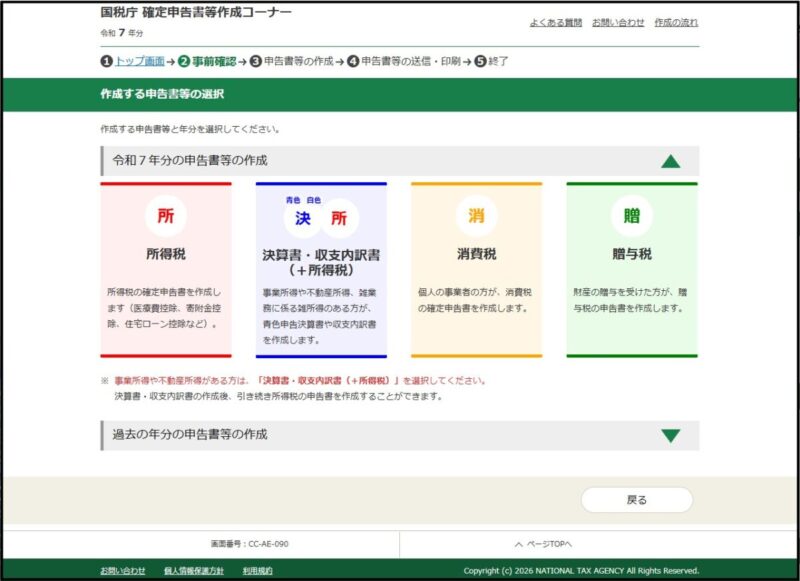
Task: Open お問い合わせ in the top header
Action: click(x=617, y=22)
